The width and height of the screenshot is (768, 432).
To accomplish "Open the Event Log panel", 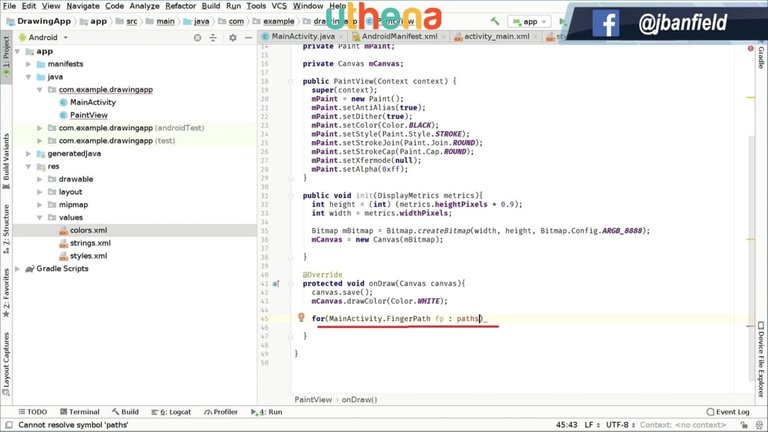I will 726,412.
